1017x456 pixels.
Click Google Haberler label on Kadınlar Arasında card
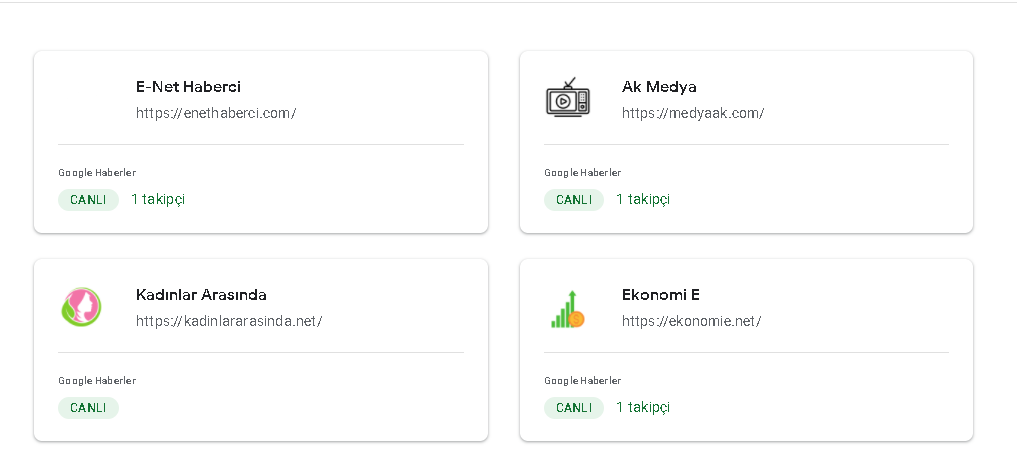pos(97,381)
